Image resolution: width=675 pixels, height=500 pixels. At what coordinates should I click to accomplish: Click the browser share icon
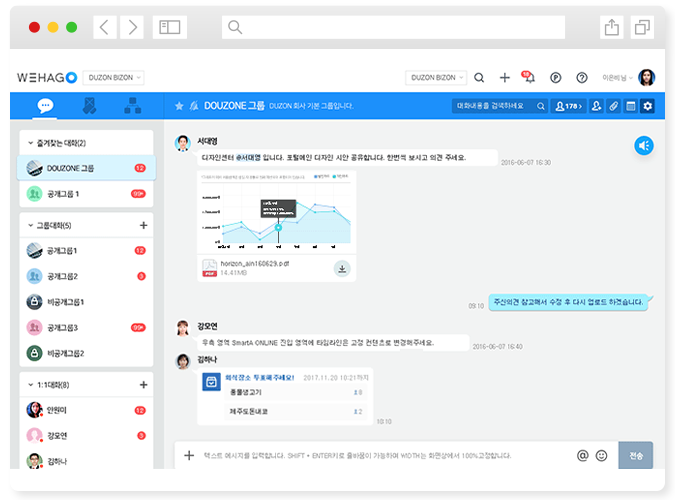pos(611,27)
